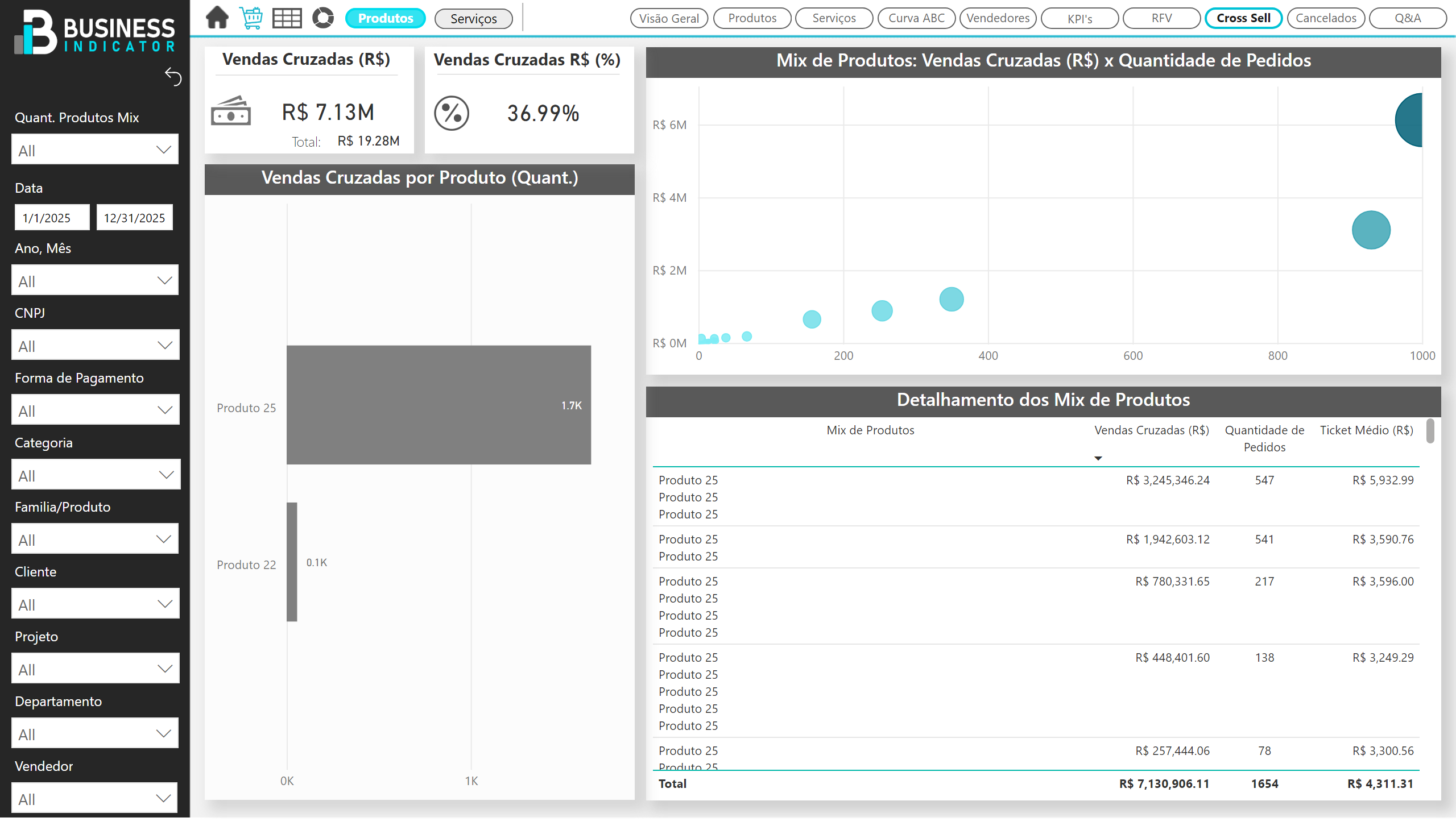Expand the Quant. Produtos Mix dropdown
Viewport: 1456px width, 830px height.
(x=94, y=150)
